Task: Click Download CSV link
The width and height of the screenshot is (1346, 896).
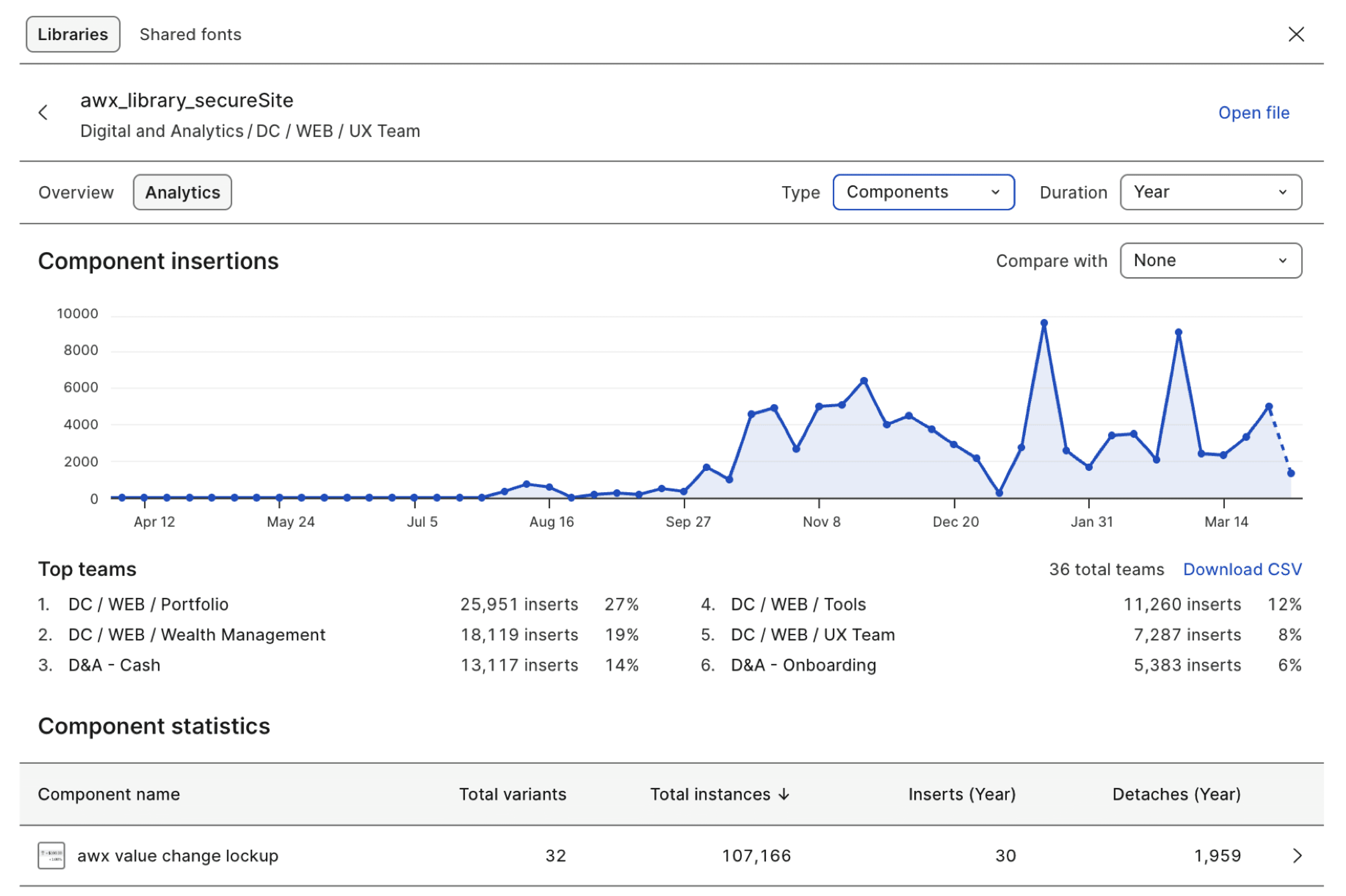Action: point(1242,569)
